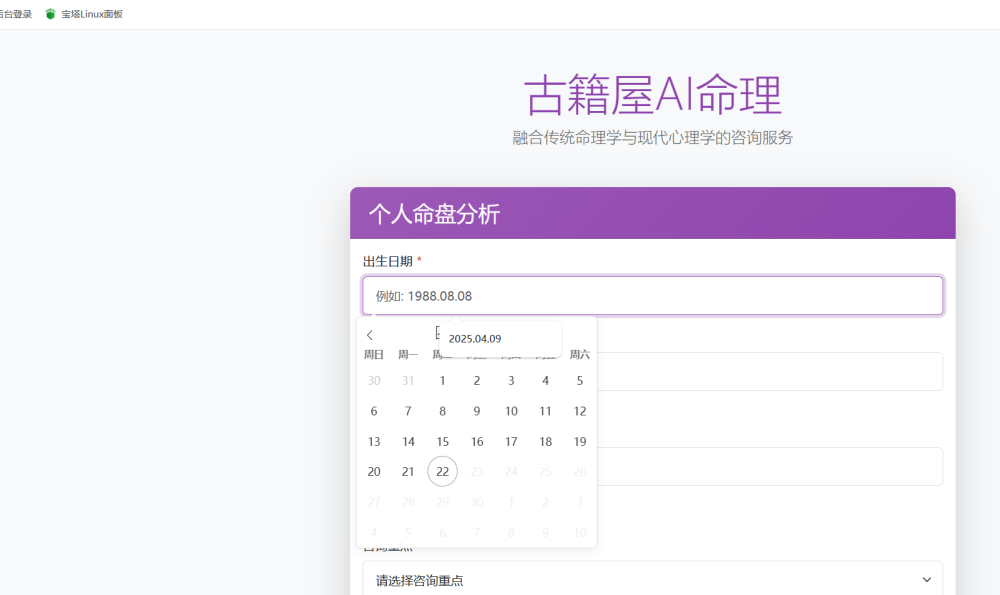Choose date 19 in the calendar

[580, 441]
